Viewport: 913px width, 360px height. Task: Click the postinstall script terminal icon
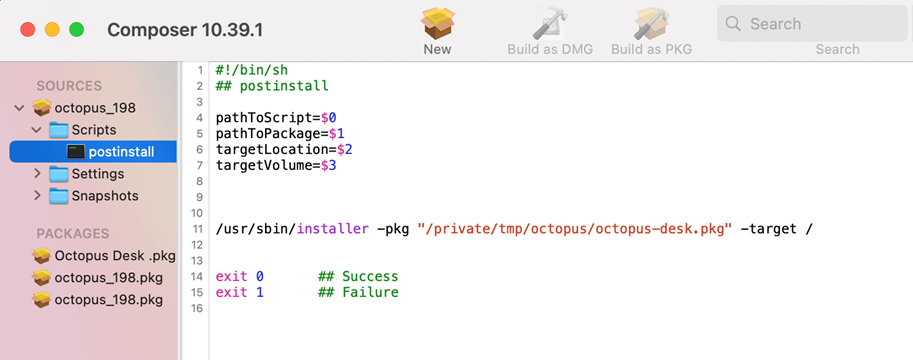pyautogui.click(x=76, y=151)
